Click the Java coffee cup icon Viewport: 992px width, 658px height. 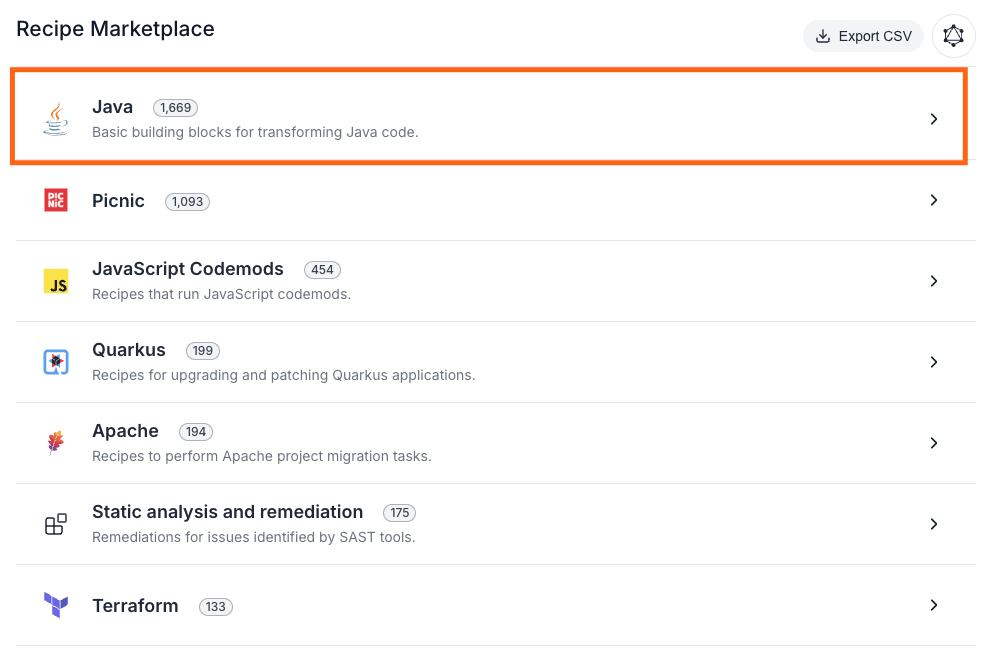56,119
